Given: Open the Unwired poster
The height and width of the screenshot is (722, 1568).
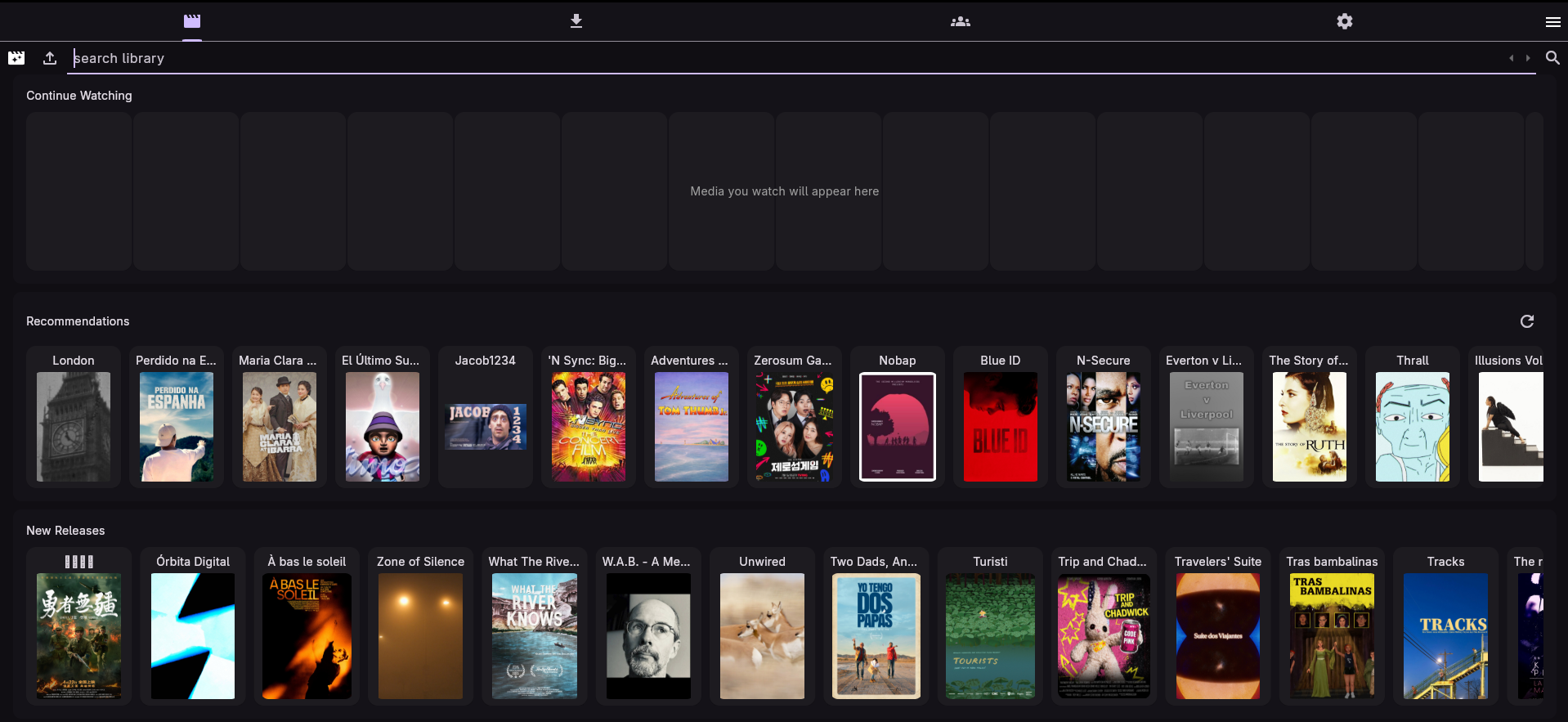Looking at the screenshot, I should [762, 636].
